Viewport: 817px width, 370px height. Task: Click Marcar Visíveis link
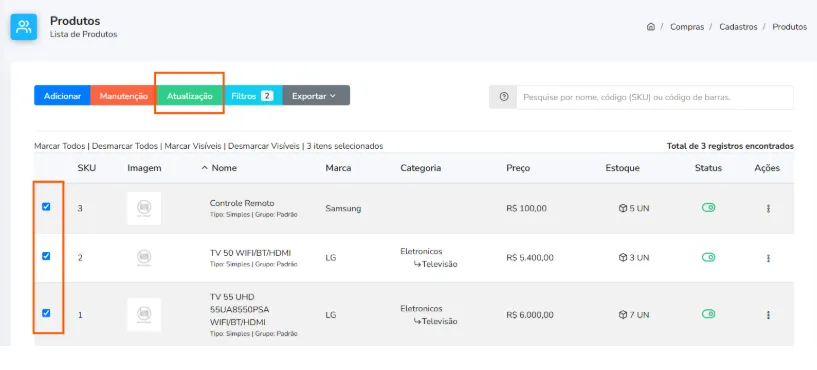(x=193, y=146)
